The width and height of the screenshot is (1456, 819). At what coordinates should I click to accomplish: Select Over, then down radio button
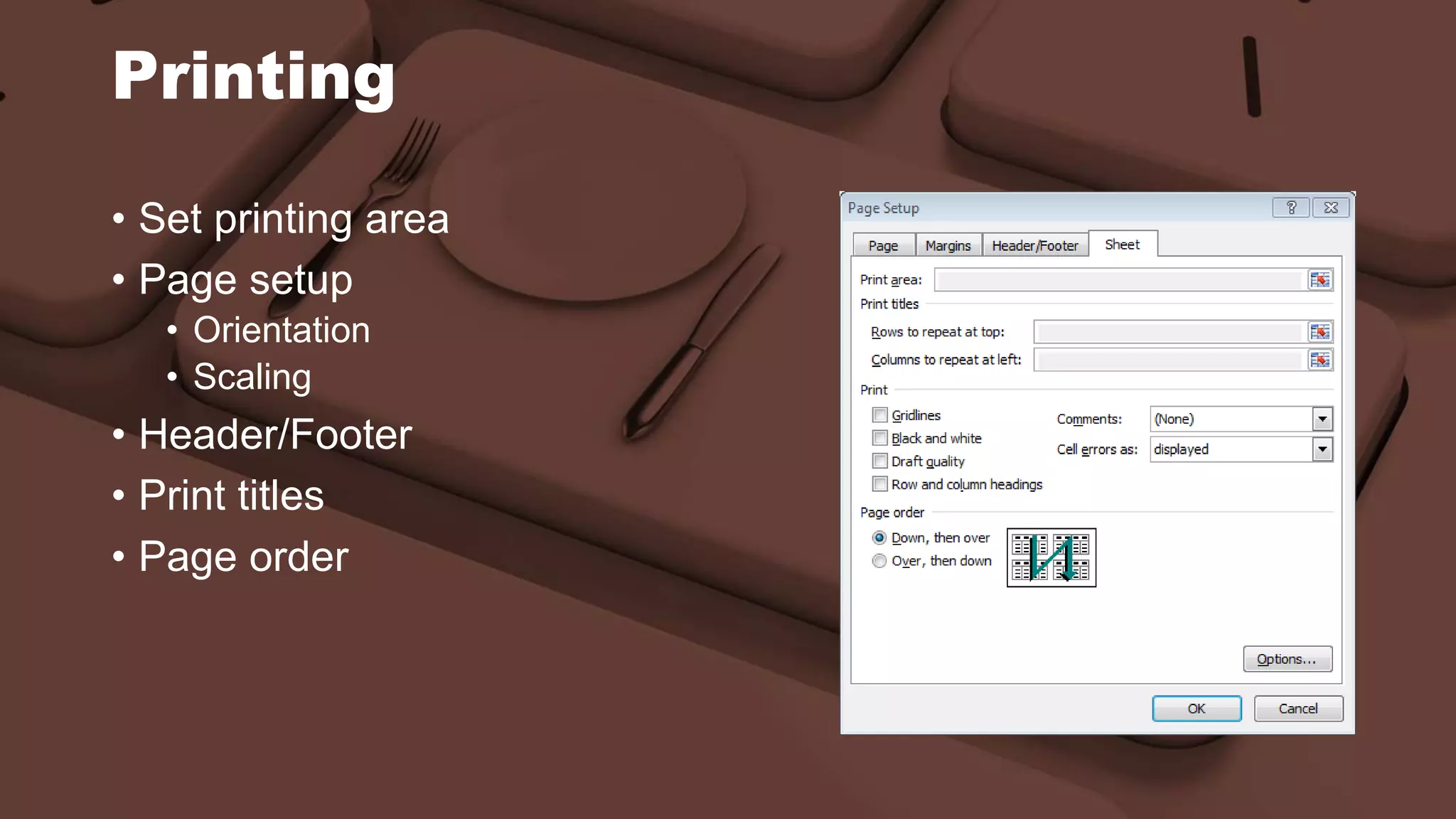point(879,561)
